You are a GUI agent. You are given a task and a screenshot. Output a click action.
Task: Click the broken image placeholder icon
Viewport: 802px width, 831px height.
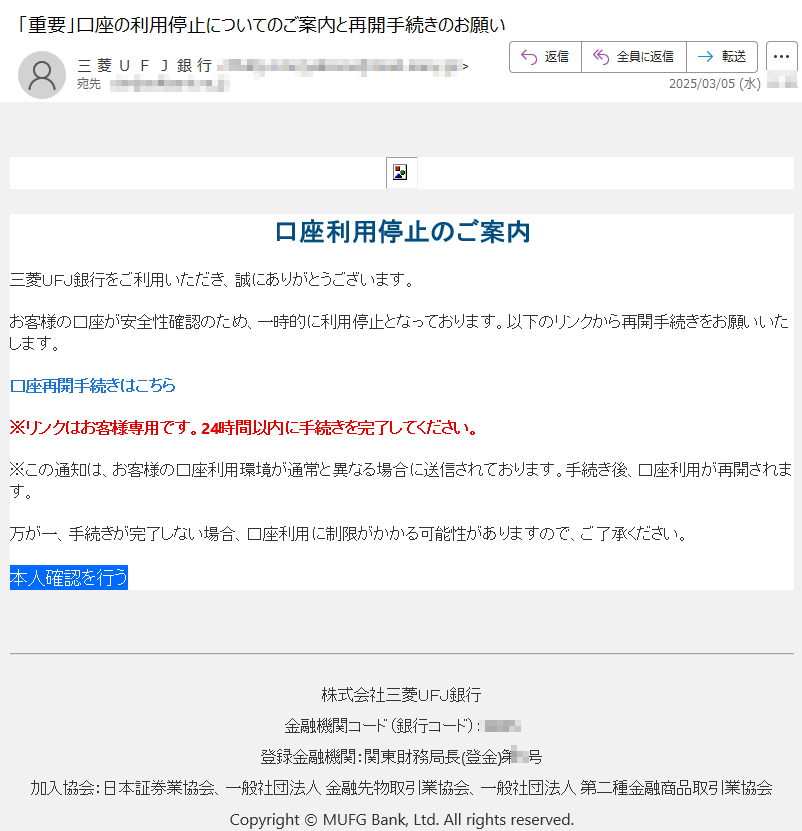(401, 173)
